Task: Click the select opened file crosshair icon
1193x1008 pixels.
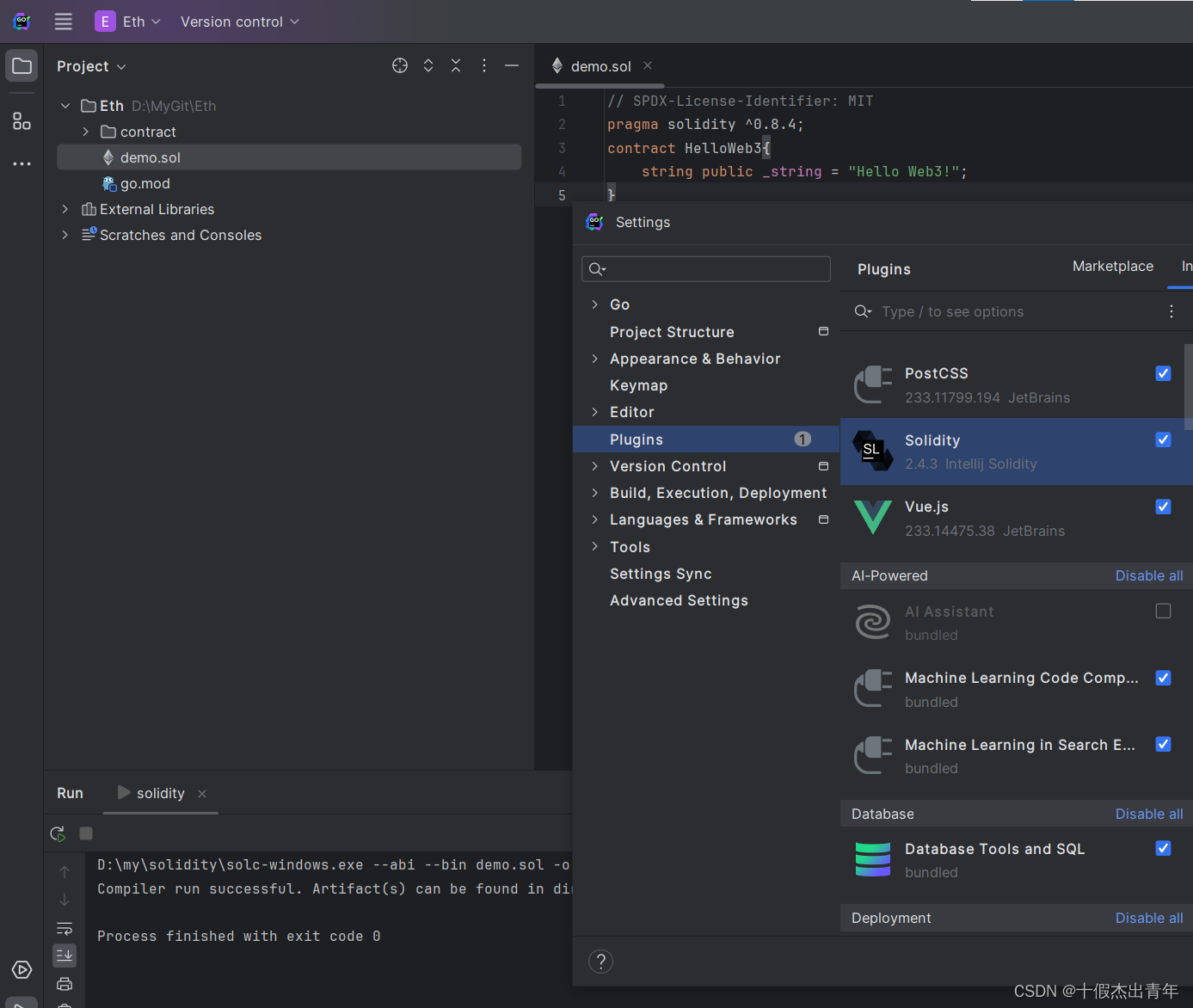Action: (400, 66)
